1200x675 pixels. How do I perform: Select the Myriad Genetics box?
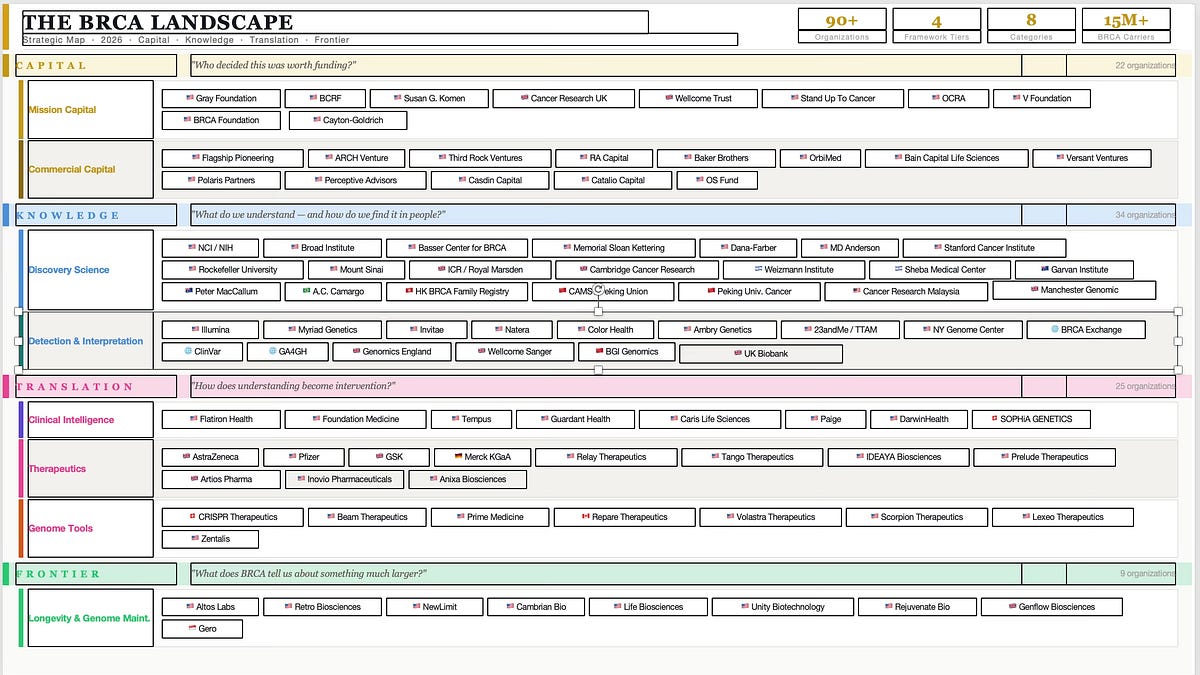[x=322, y=330]
